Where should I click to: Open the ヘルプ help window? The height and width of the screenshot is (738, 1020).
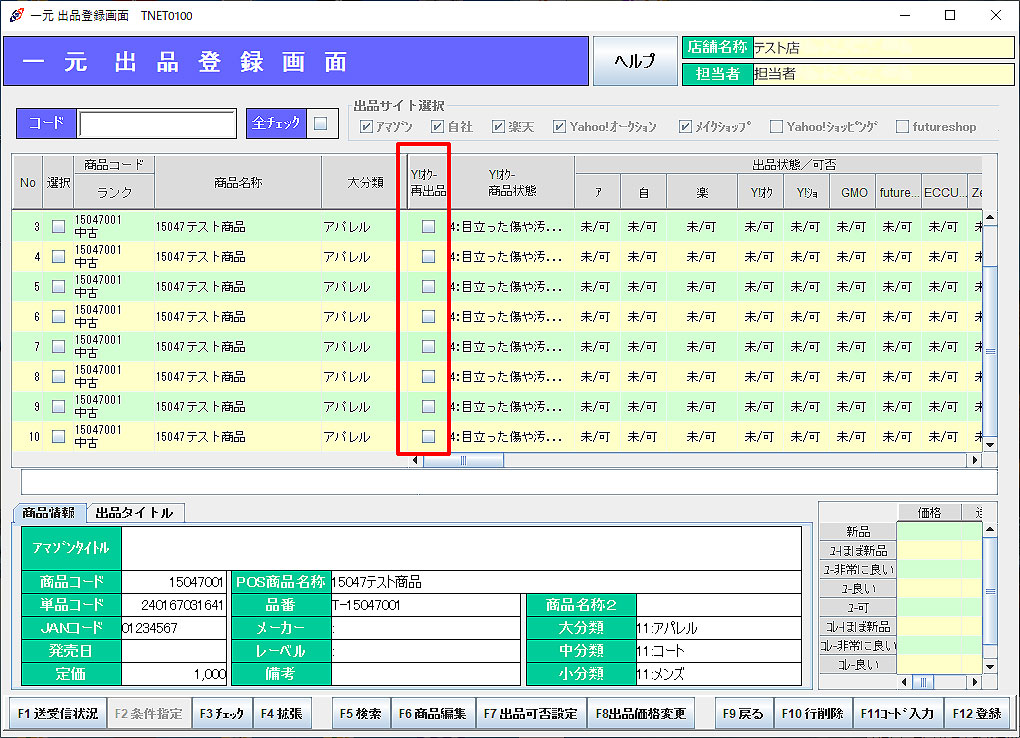[x=634, y=60]
